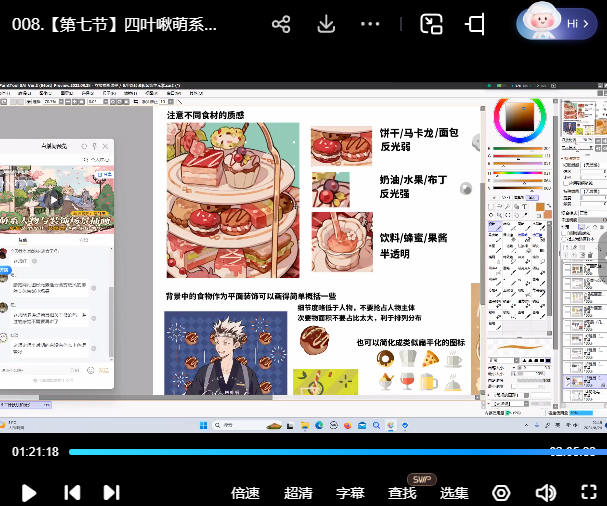The width and height of the screenshot is (607, 506).
Task: Click the blue playback progress bar
Action: pos(300,452)
